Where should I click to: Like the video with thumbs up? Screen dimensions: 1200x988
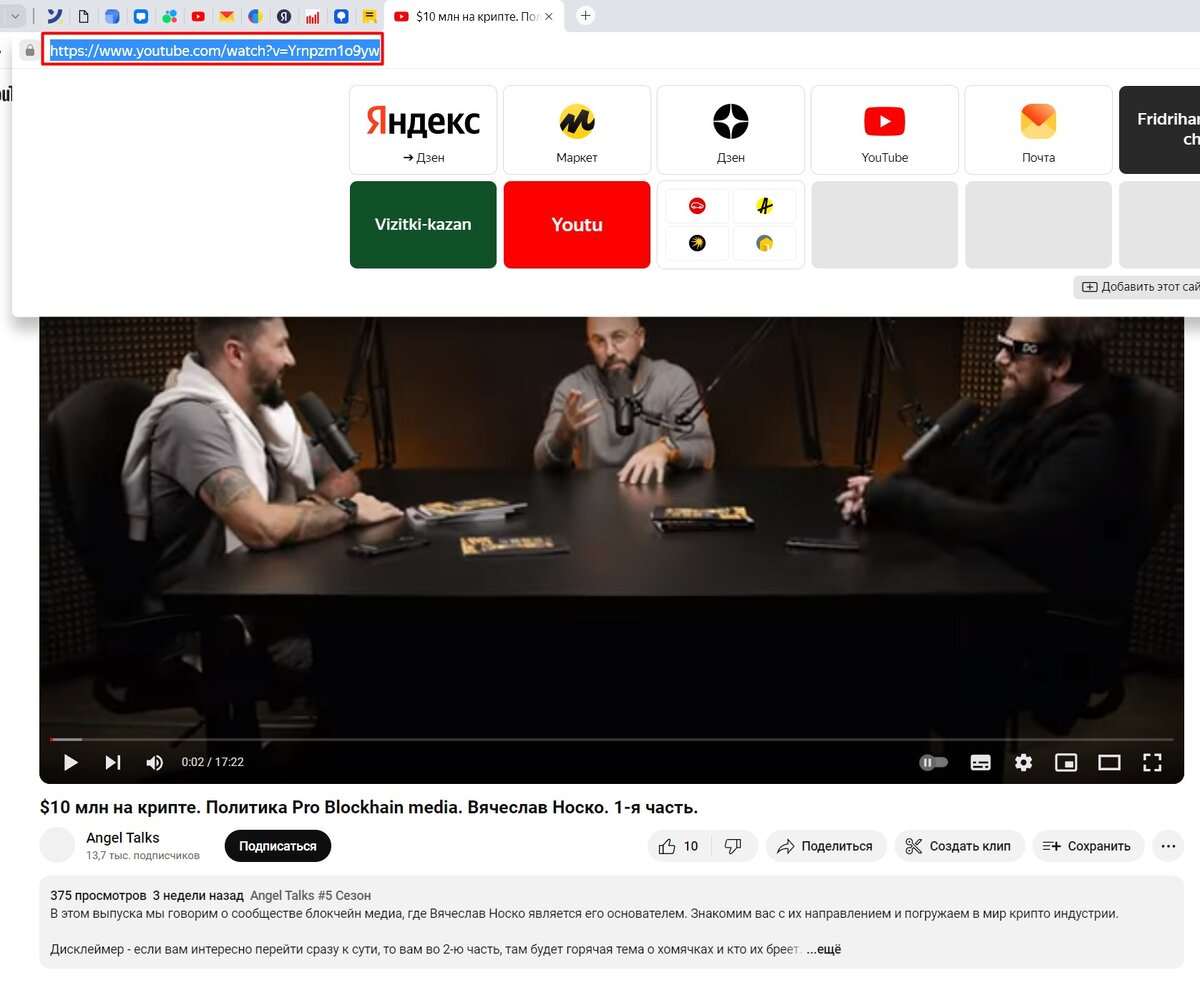point(679,846)
